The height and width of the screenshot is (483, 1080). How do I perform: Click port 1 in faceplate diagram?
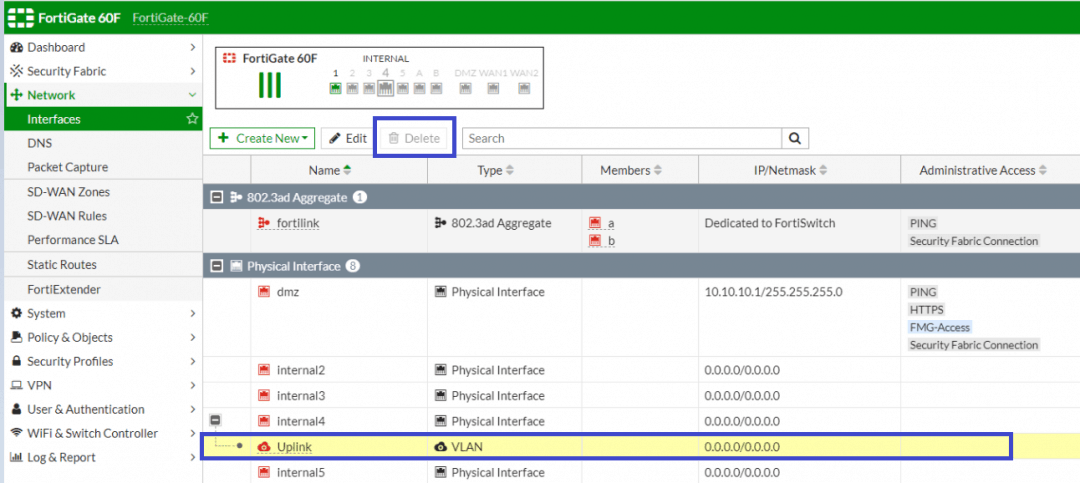(x=335, y=88)
